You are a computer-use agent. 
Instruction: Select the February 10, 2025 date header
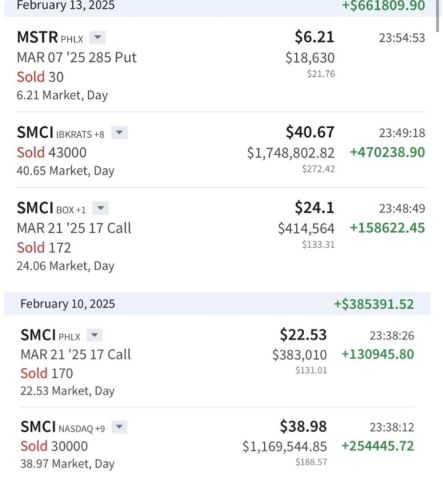coord(217,304)
